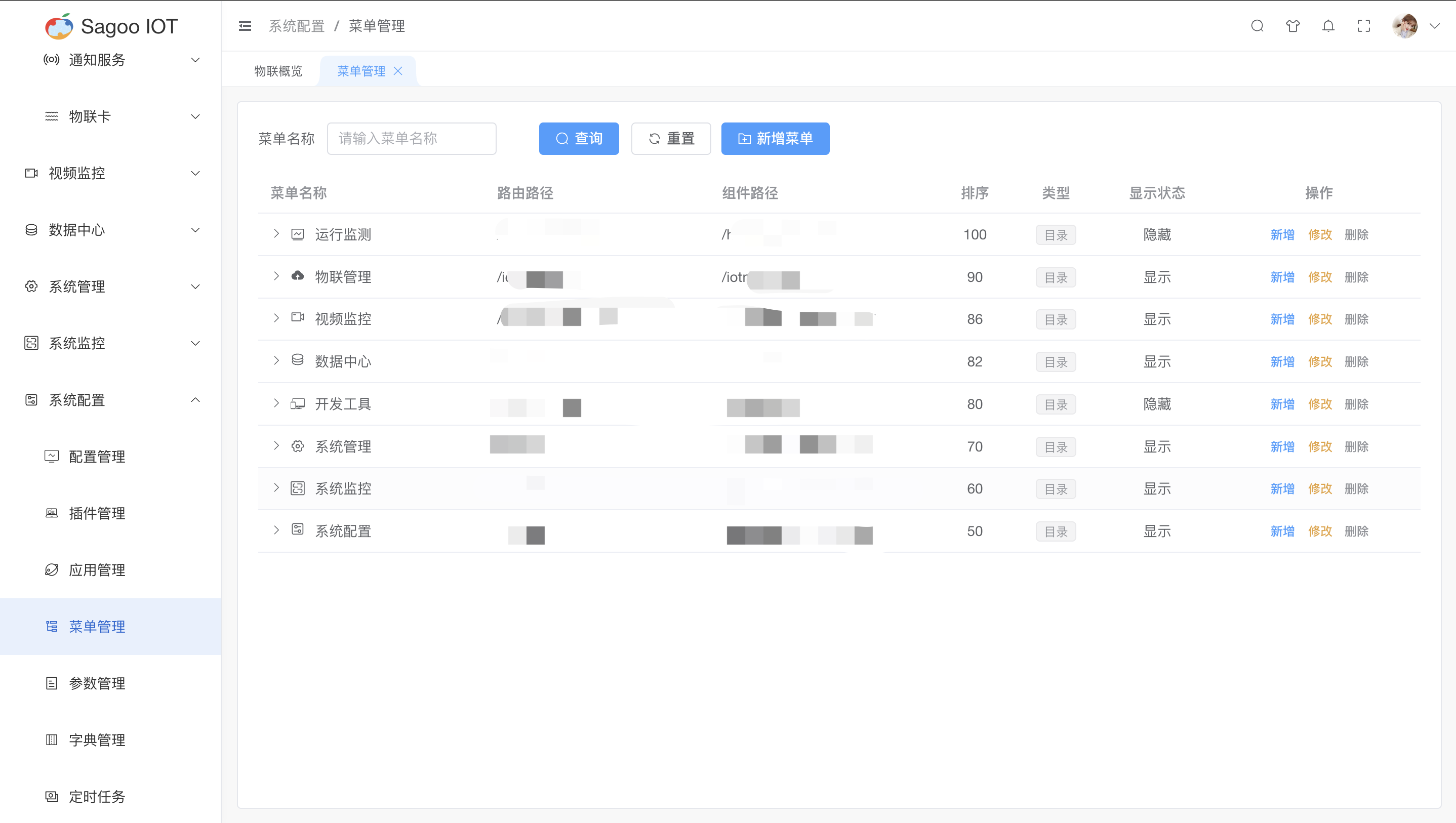Click the 重置 reset button
The height and width of the screenshot is (823, 1456).
tap(671, 139)
